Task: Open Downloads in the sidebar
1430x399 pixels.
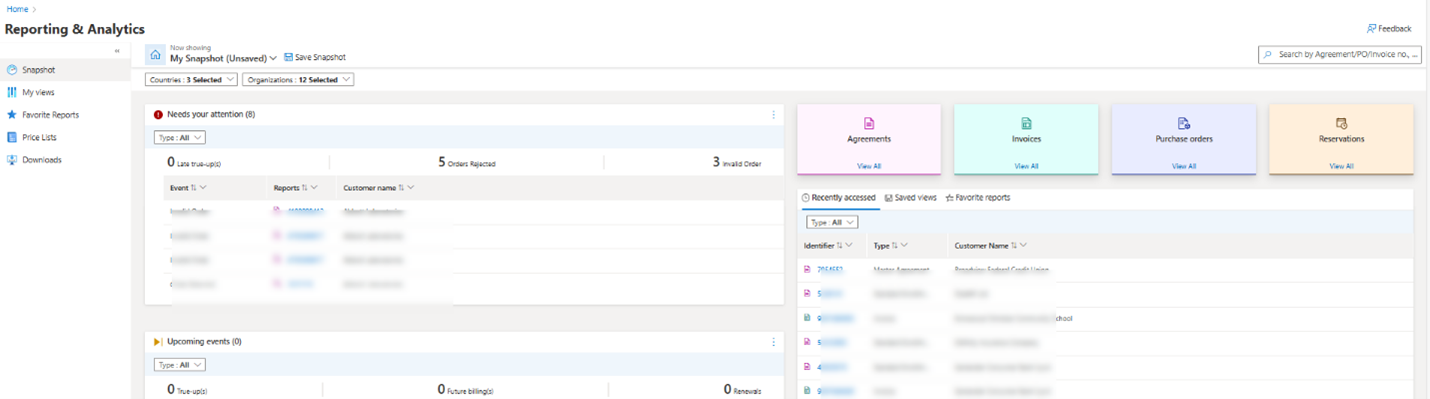Action: click(x=65, y=160)
